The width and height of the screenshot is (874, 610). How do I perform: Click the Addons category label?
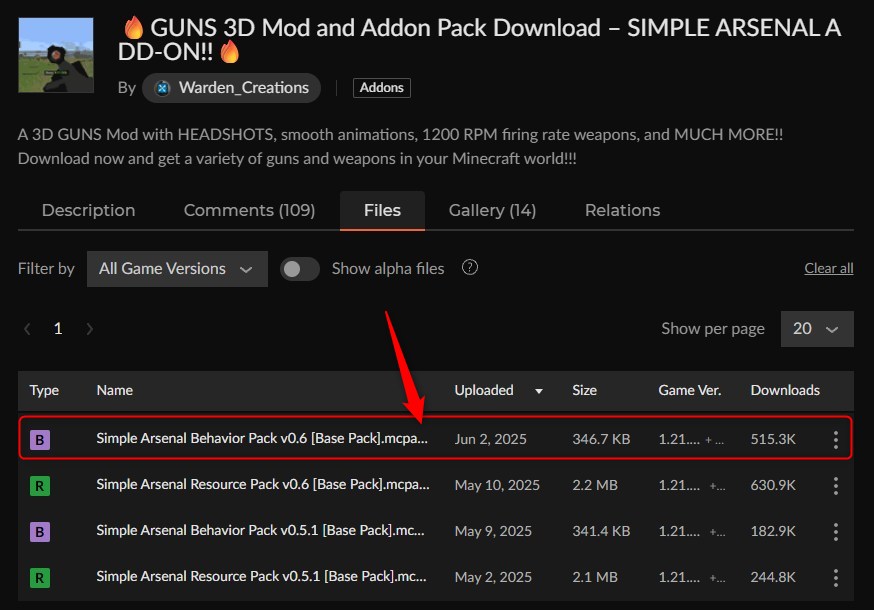coord(381,87)
